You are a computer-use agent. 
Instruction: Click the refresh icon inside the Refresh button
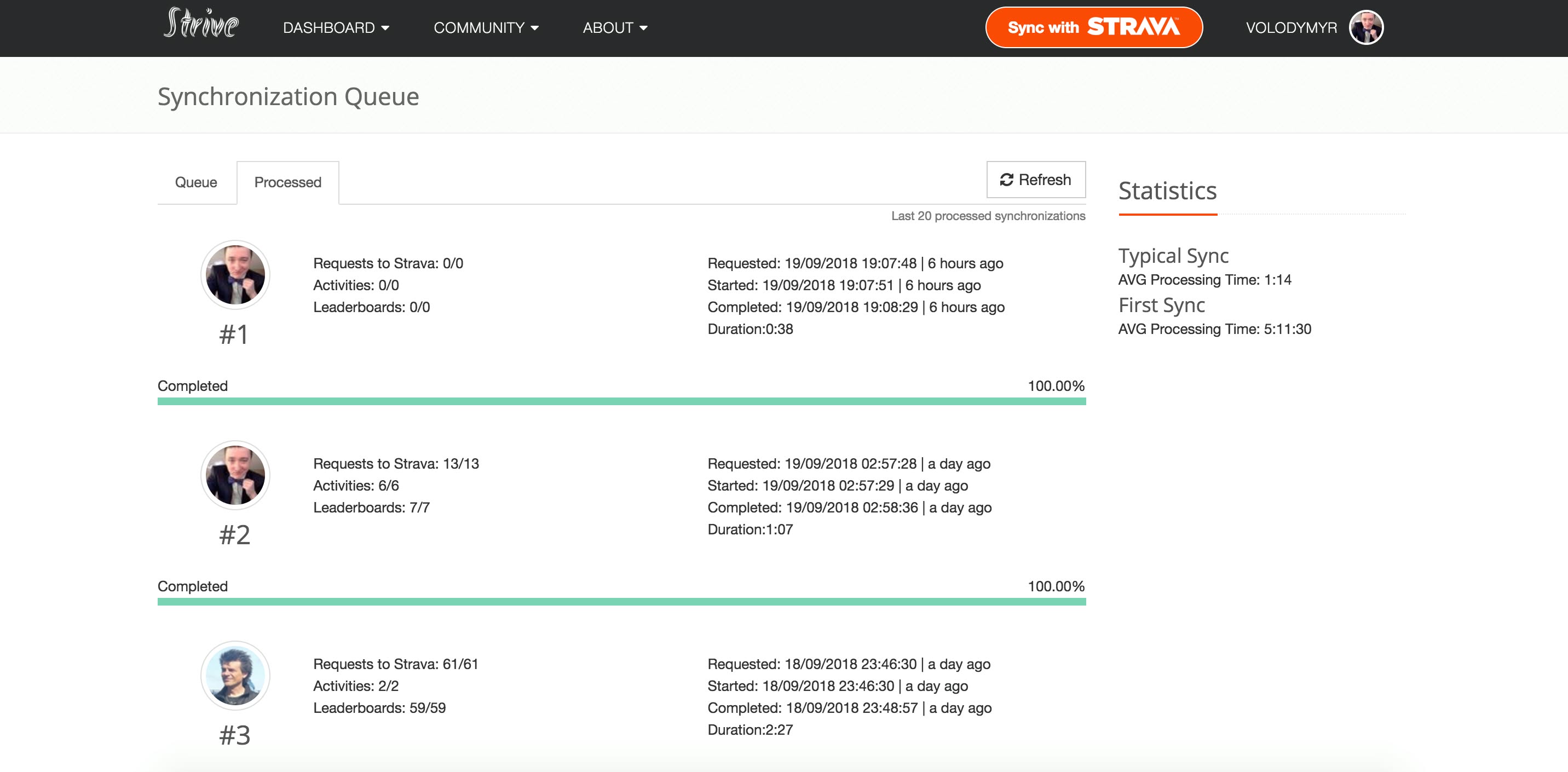(x=1007, y=179)
